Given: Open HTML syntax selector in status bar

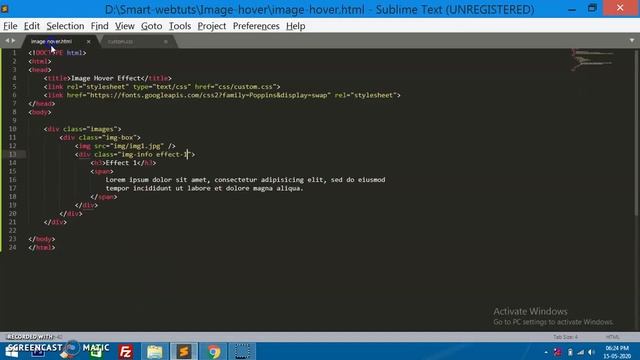Looking at the screenshot, I should click(612, 337).
